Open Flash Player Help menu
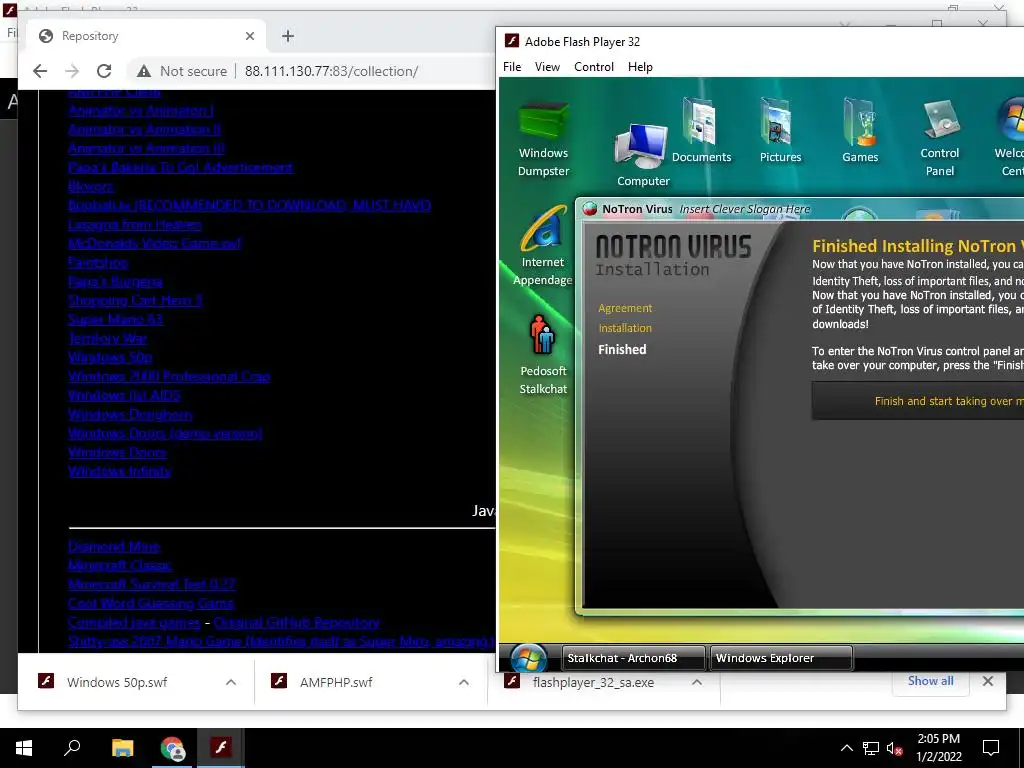The height and width of the screenshot is (768, 1024). 640,67
